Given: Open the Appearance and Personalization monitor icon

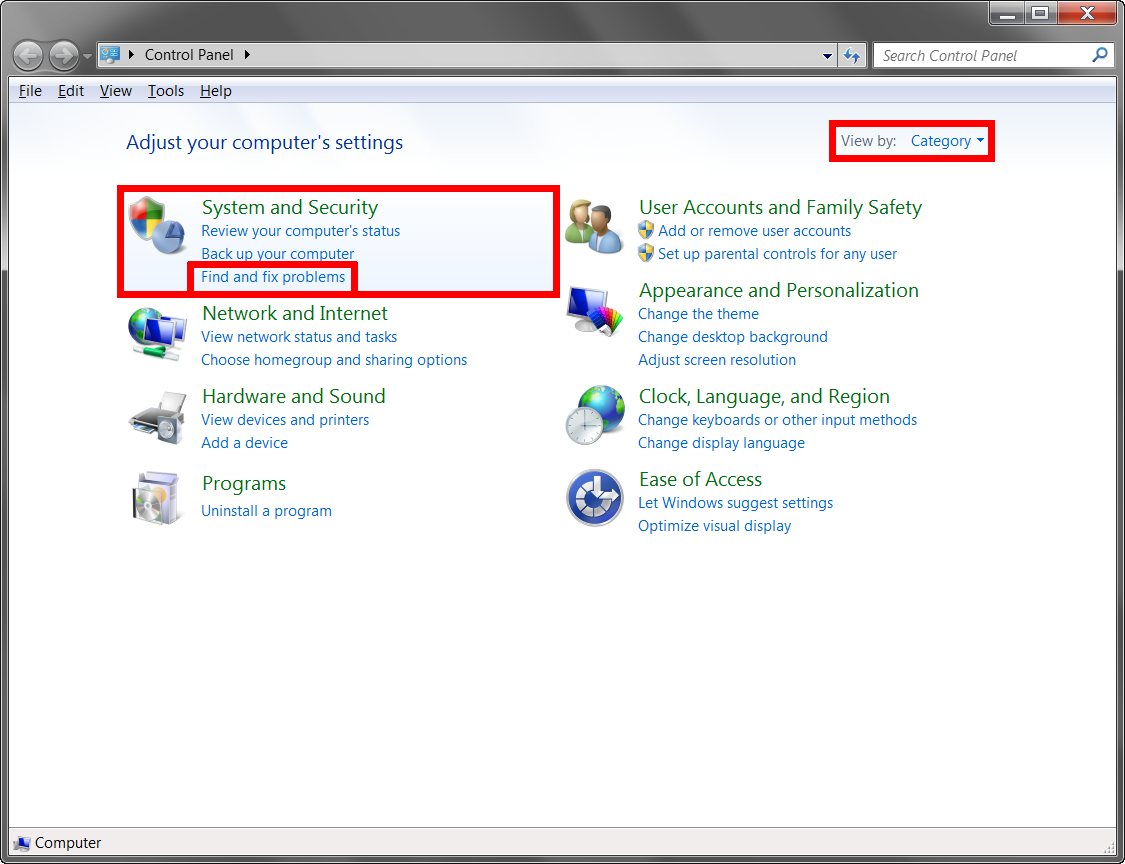Looking at the screenshot, I should coord(595,309).
